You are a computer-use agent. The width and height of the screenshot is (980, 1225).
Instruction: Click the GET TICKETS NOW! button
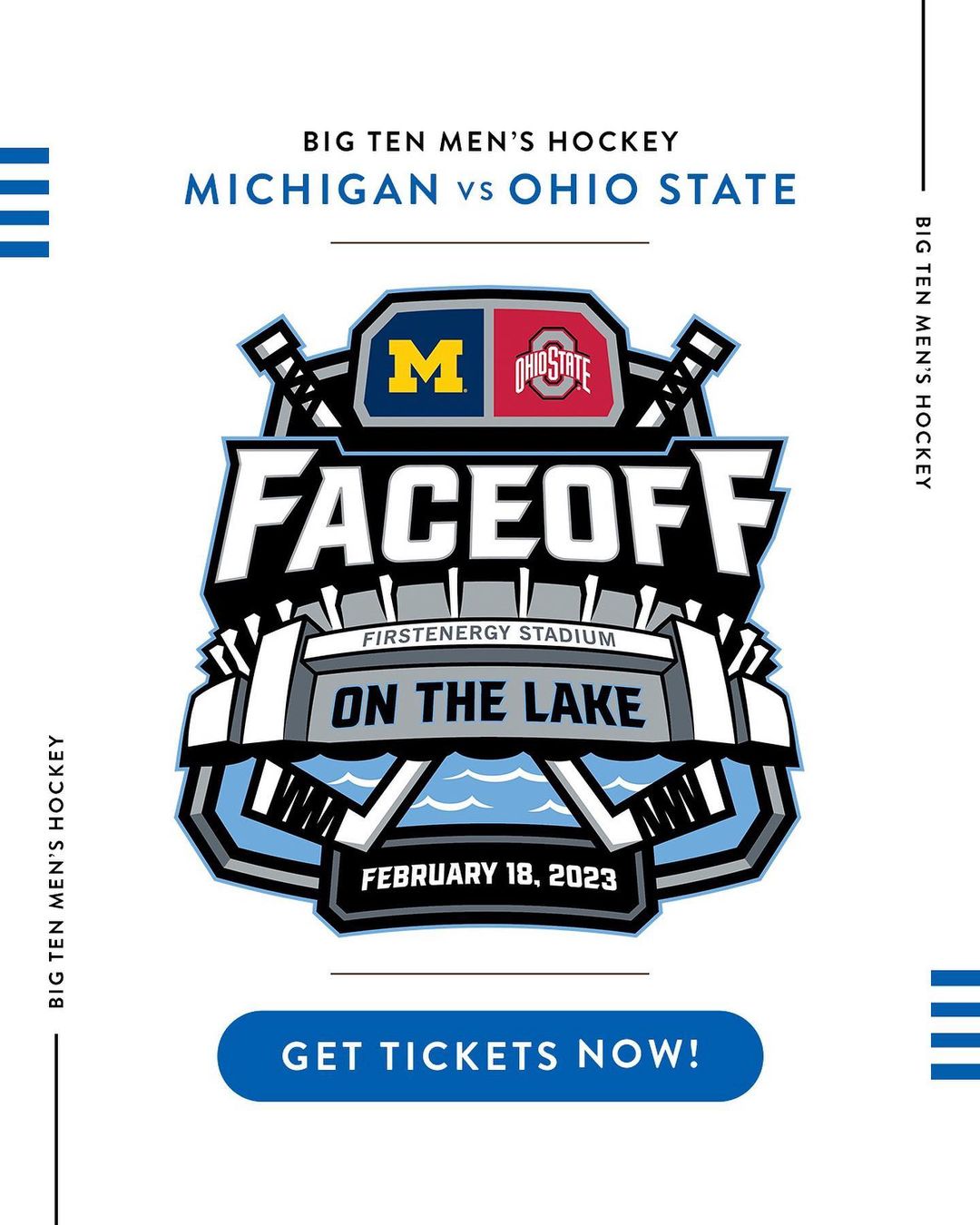pos(490,1055)
